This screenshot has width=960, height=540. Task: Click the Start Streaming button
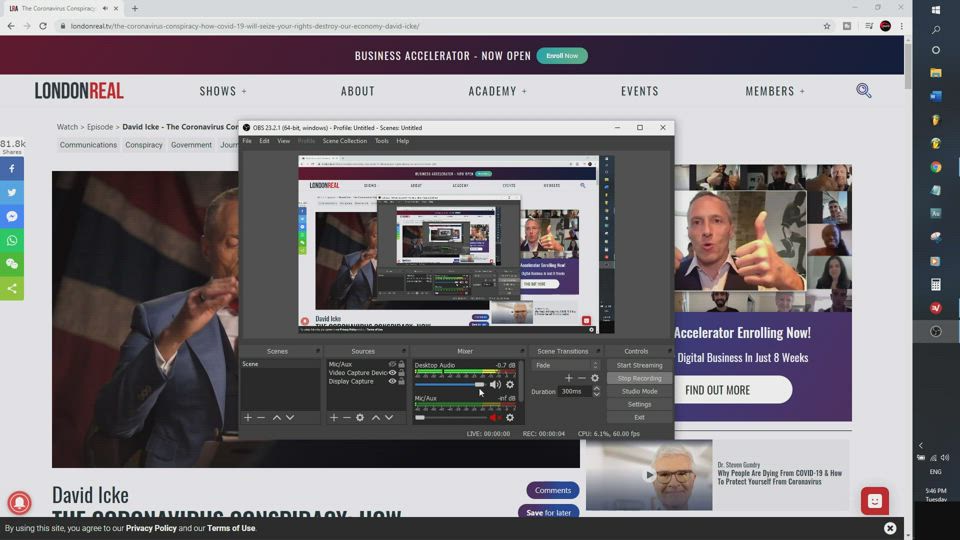click(639, 365)
